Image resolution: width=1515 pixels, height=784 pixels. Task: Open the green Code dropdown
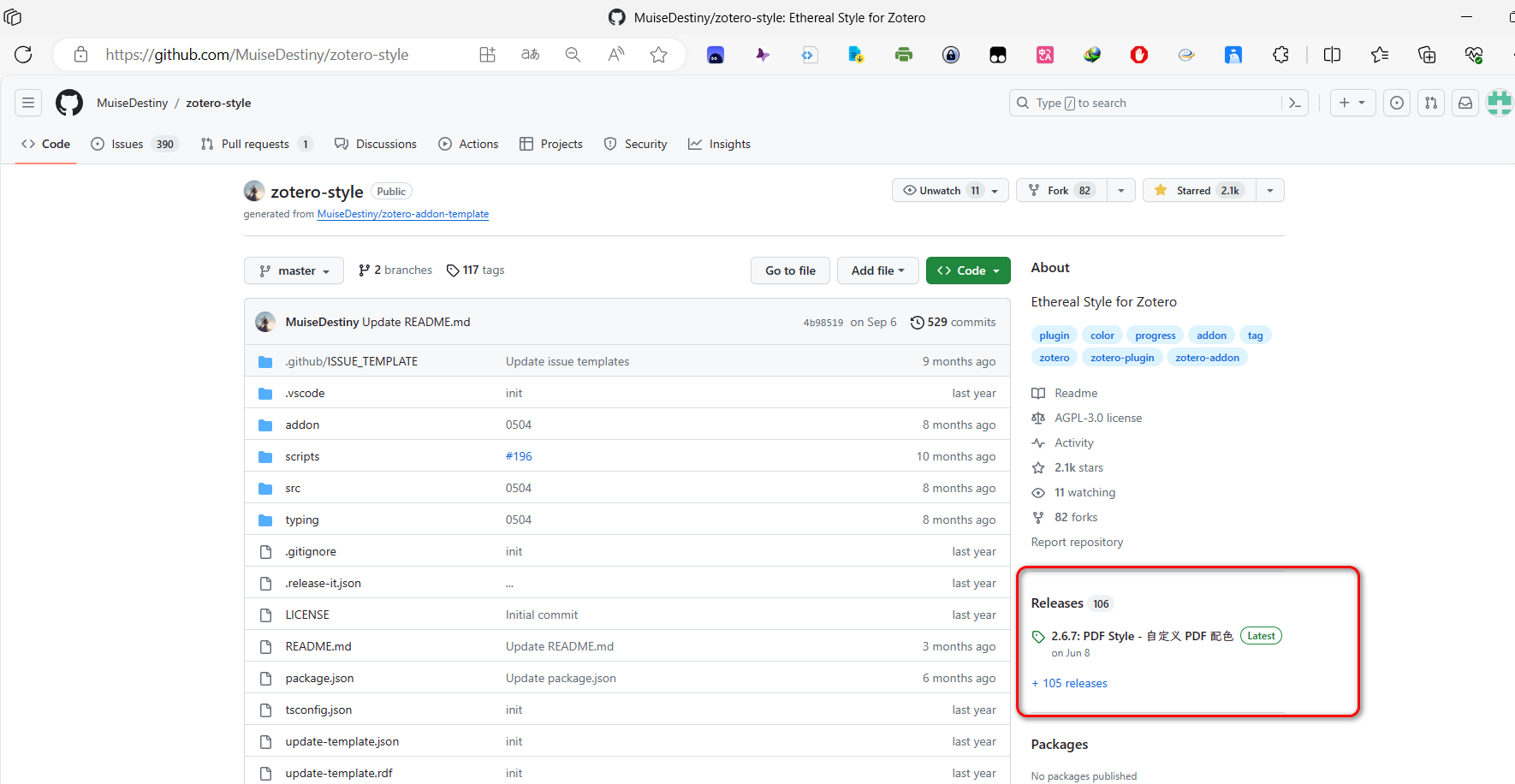click(968, 270)
